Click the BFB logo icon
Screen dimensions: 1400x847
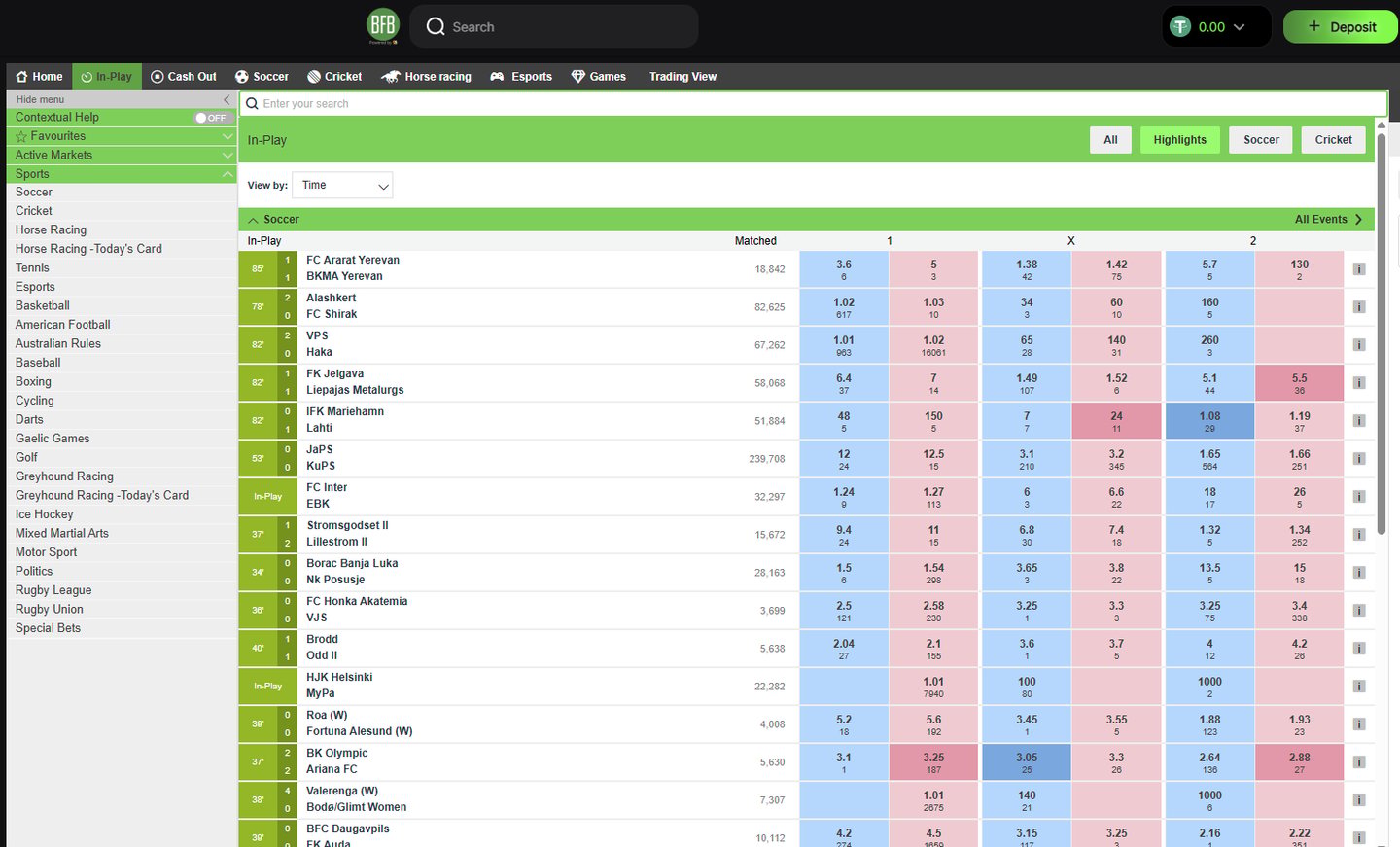[383, 25]
